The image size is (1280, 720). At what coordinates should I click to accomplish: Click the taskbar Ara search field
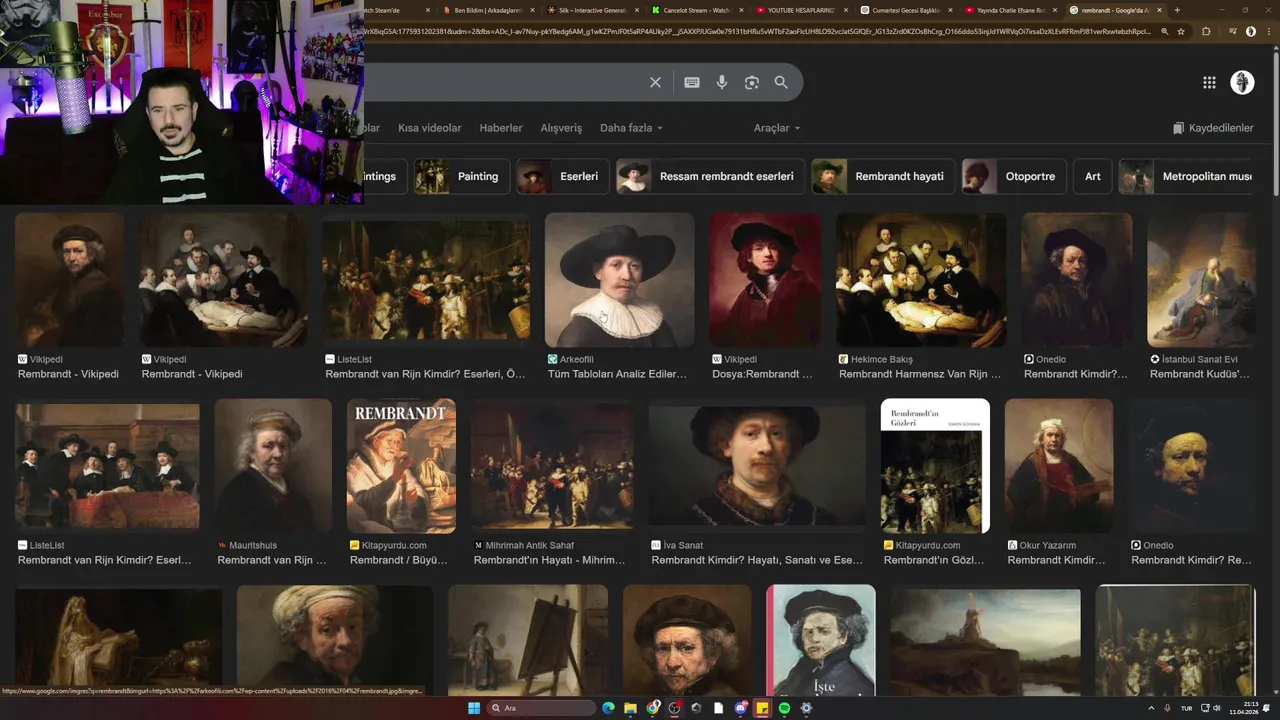click(541, 708)
